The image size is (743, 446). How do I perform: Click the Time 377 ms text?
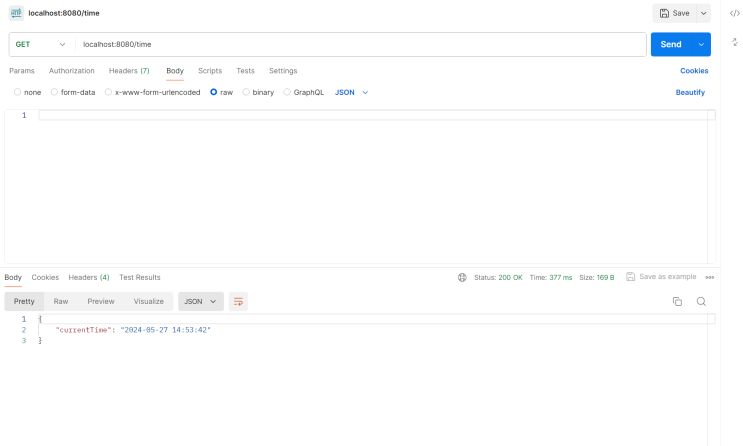pyautogui.click(x=551, y=277)
